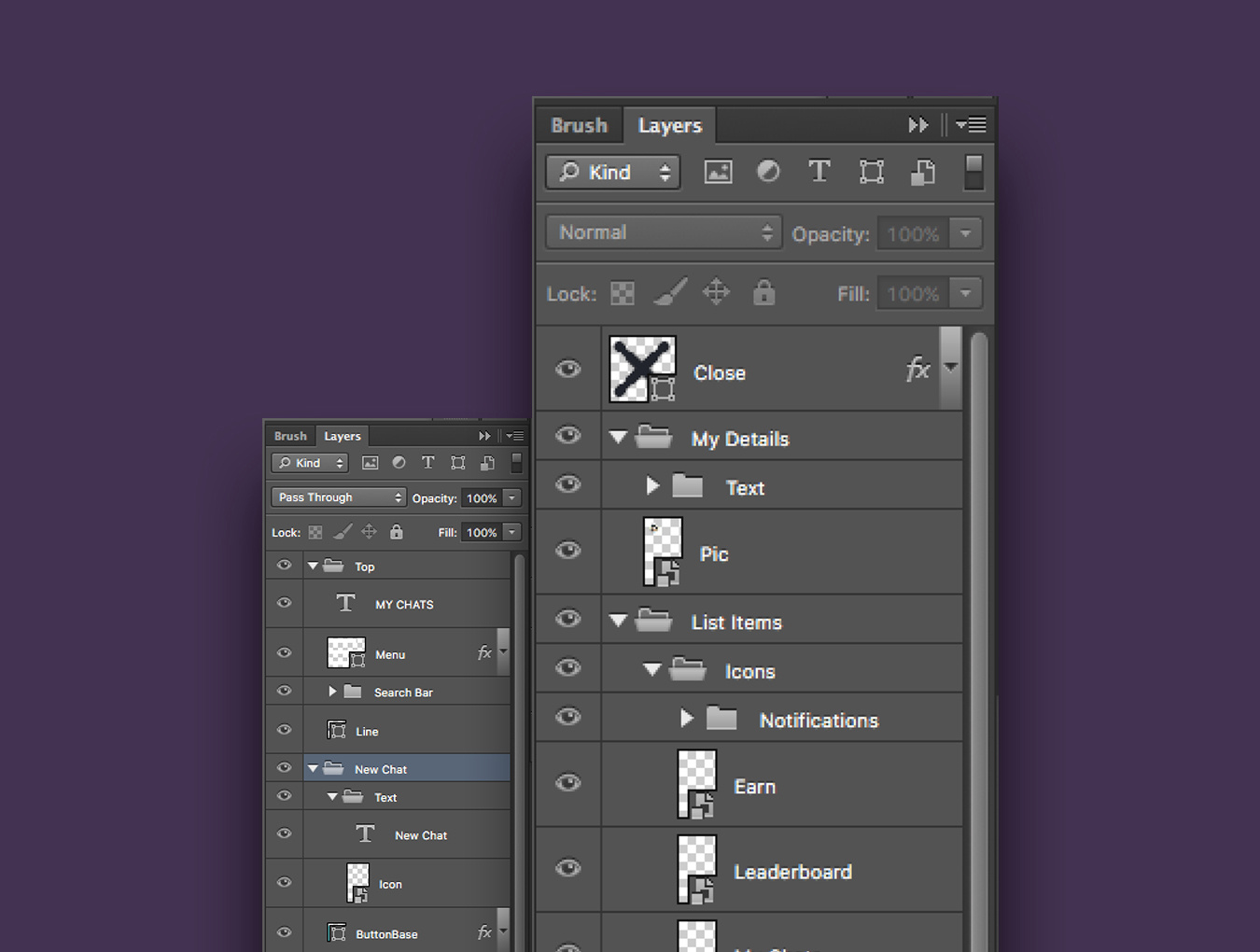Click the fx icon on the Close layer

(917, 370)
